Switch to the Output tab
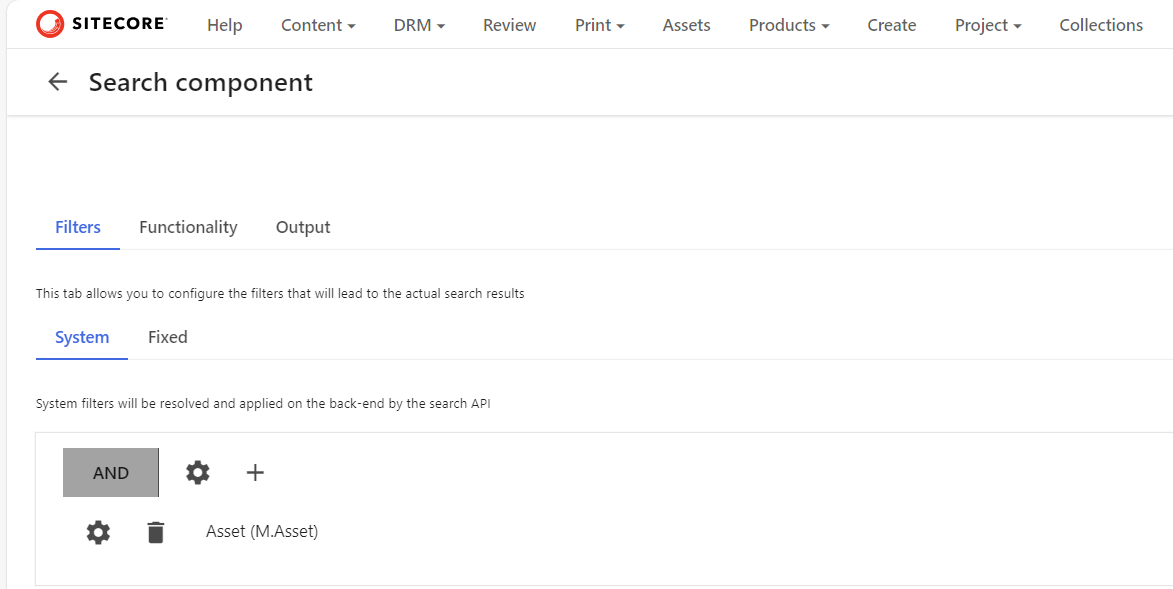The height and width of the screenshot is (589, 1173). 303,227
